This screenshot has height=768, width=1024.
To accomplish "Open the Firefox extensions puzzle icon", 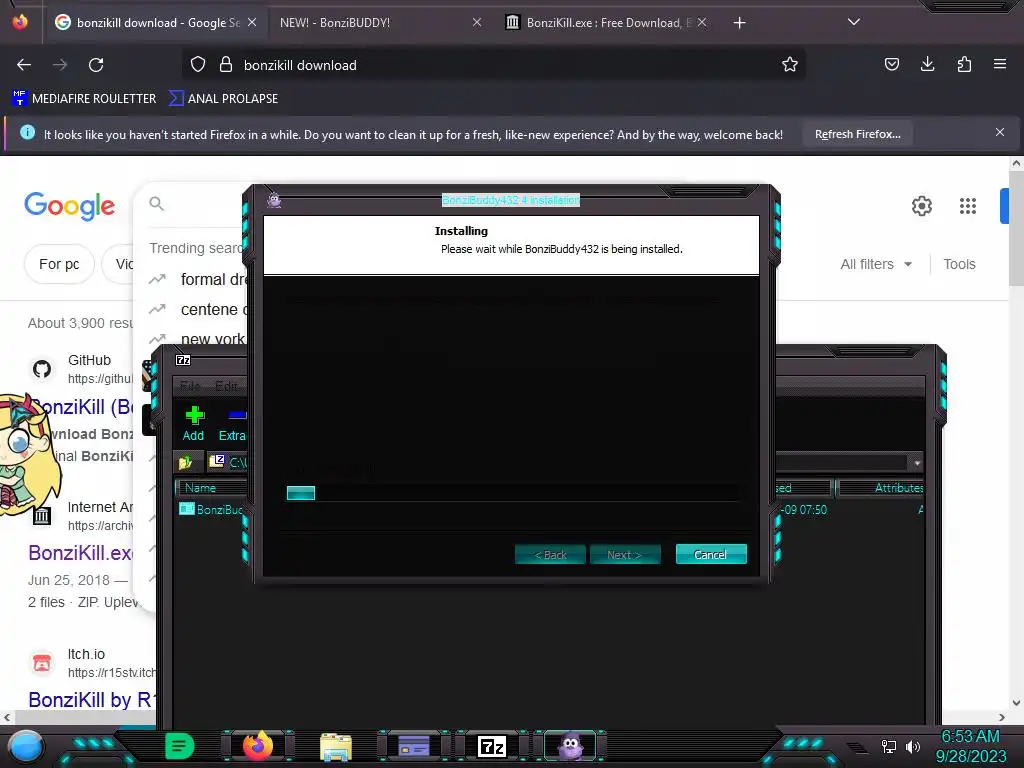I will click(964, 64).
